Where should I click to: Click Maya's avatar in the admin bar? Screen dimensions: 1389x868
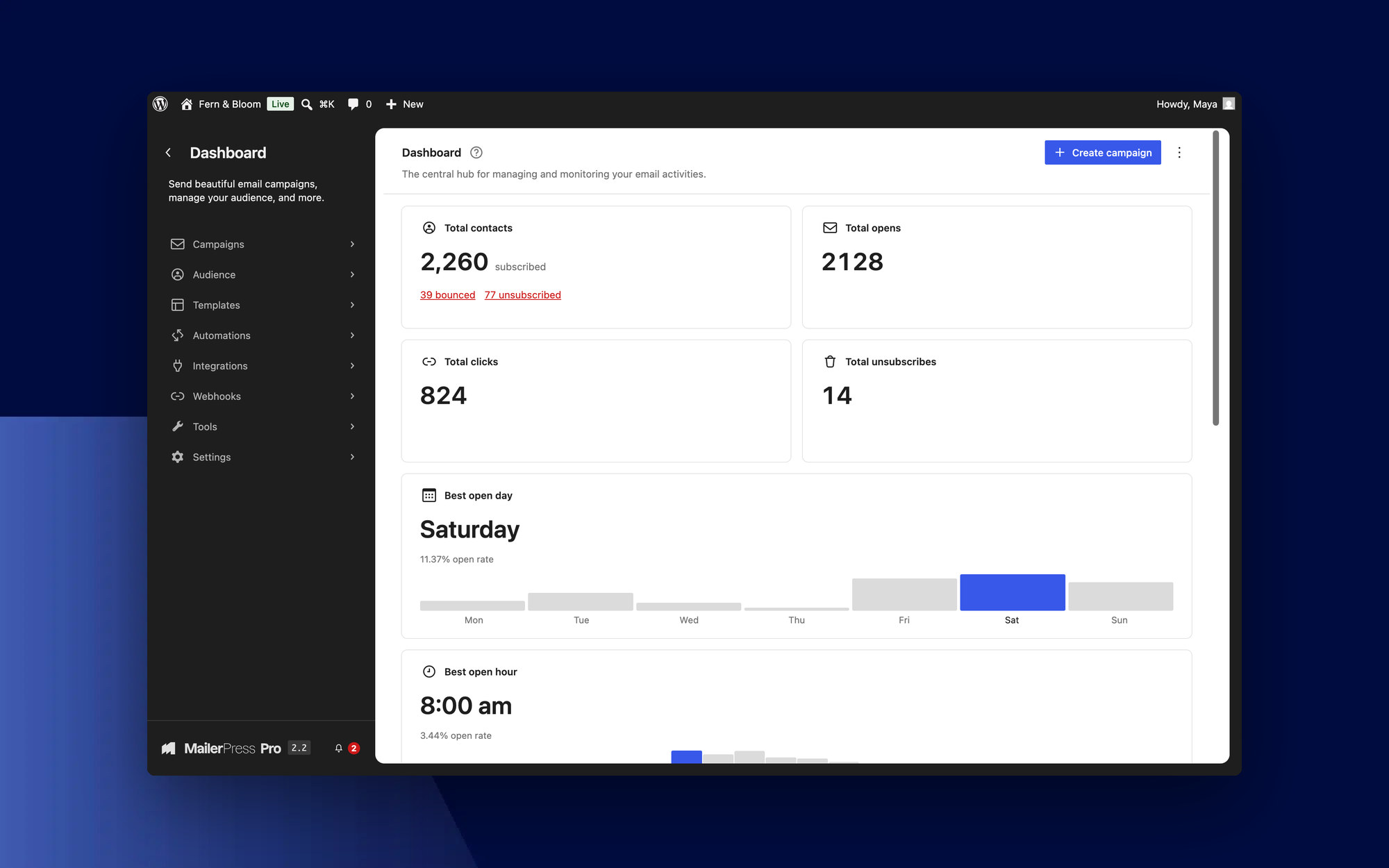pos(1229,104)
